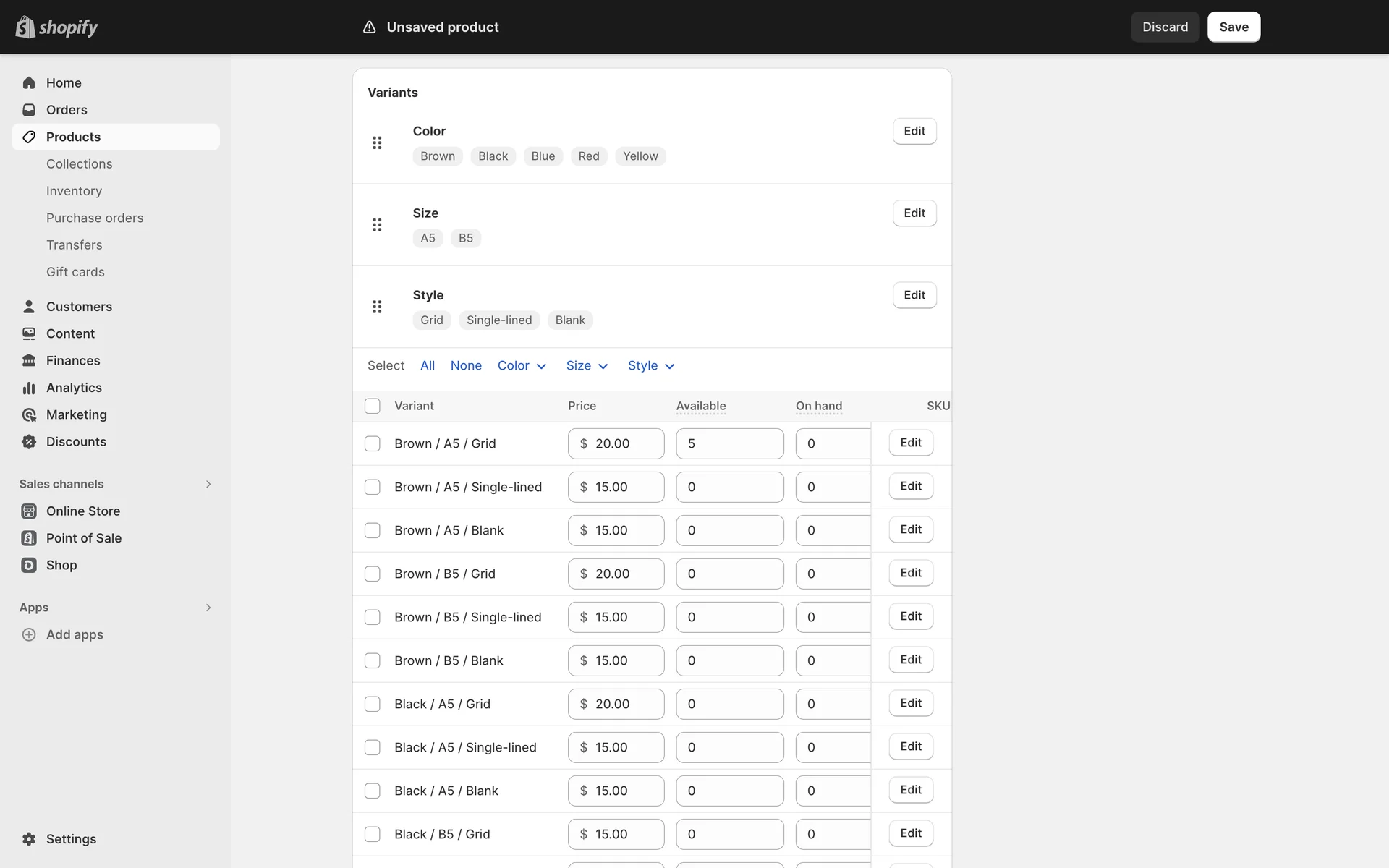Viewport: 1389px width, 868px height.
Task: Click the Shopify logo icon
Action: 25,27
